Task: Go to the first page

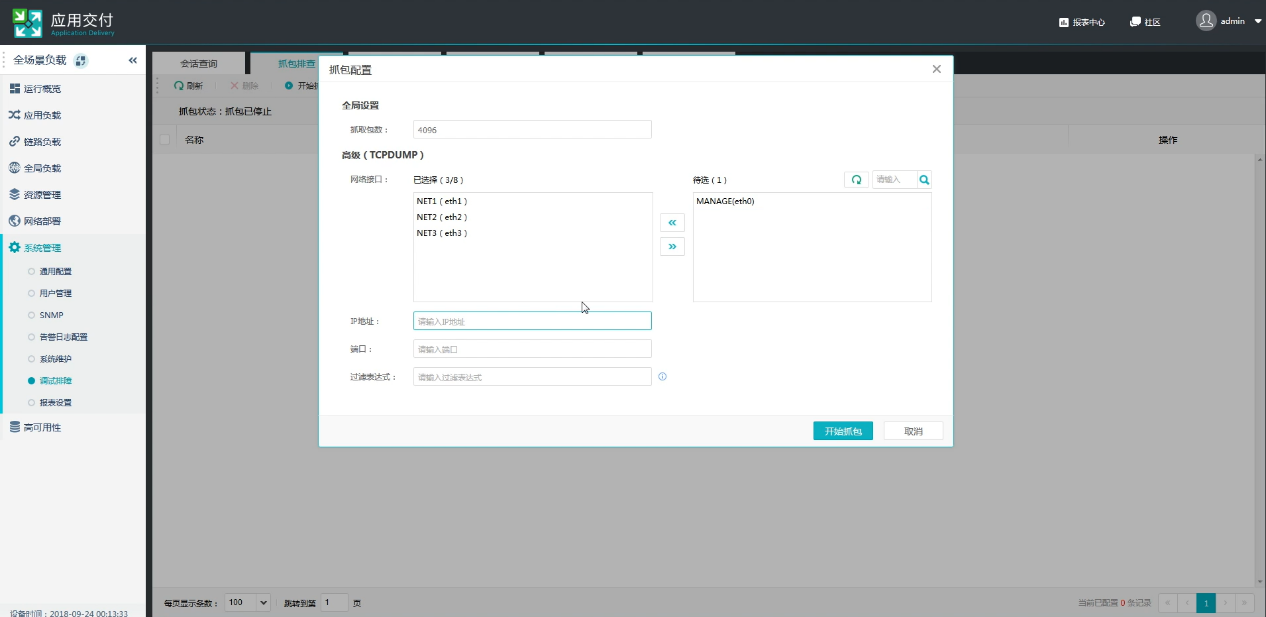Action: (x=1167, y=603)
